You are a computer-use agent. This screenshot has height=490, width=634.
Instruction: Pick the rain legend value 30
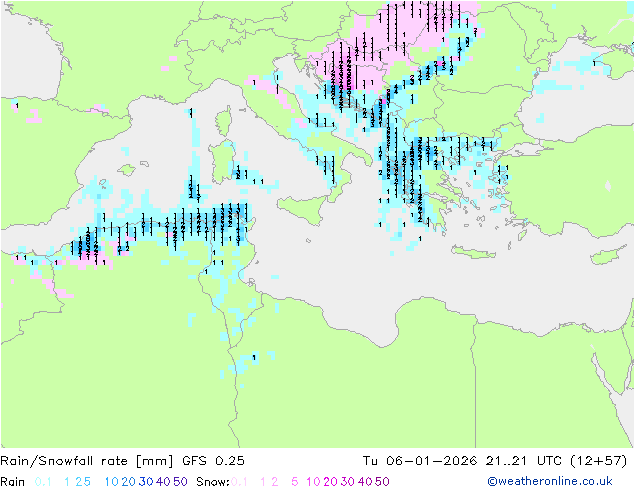146,482
